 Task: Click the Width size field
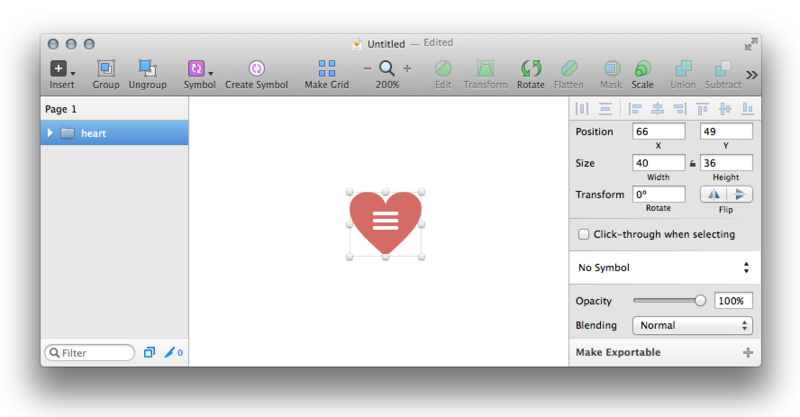pos(659,163)
